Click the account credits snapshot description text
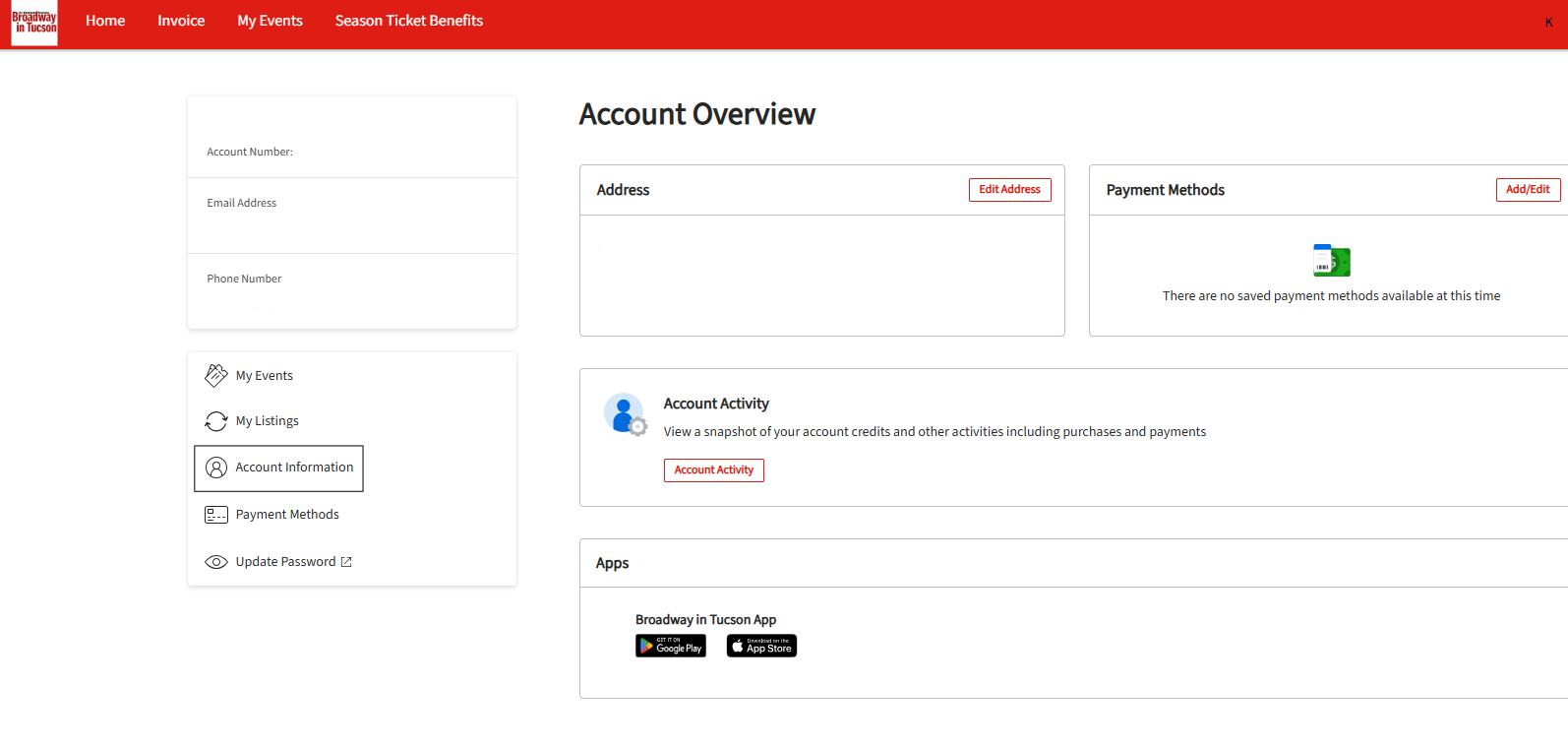1568x749 pixels. point(935,431)
